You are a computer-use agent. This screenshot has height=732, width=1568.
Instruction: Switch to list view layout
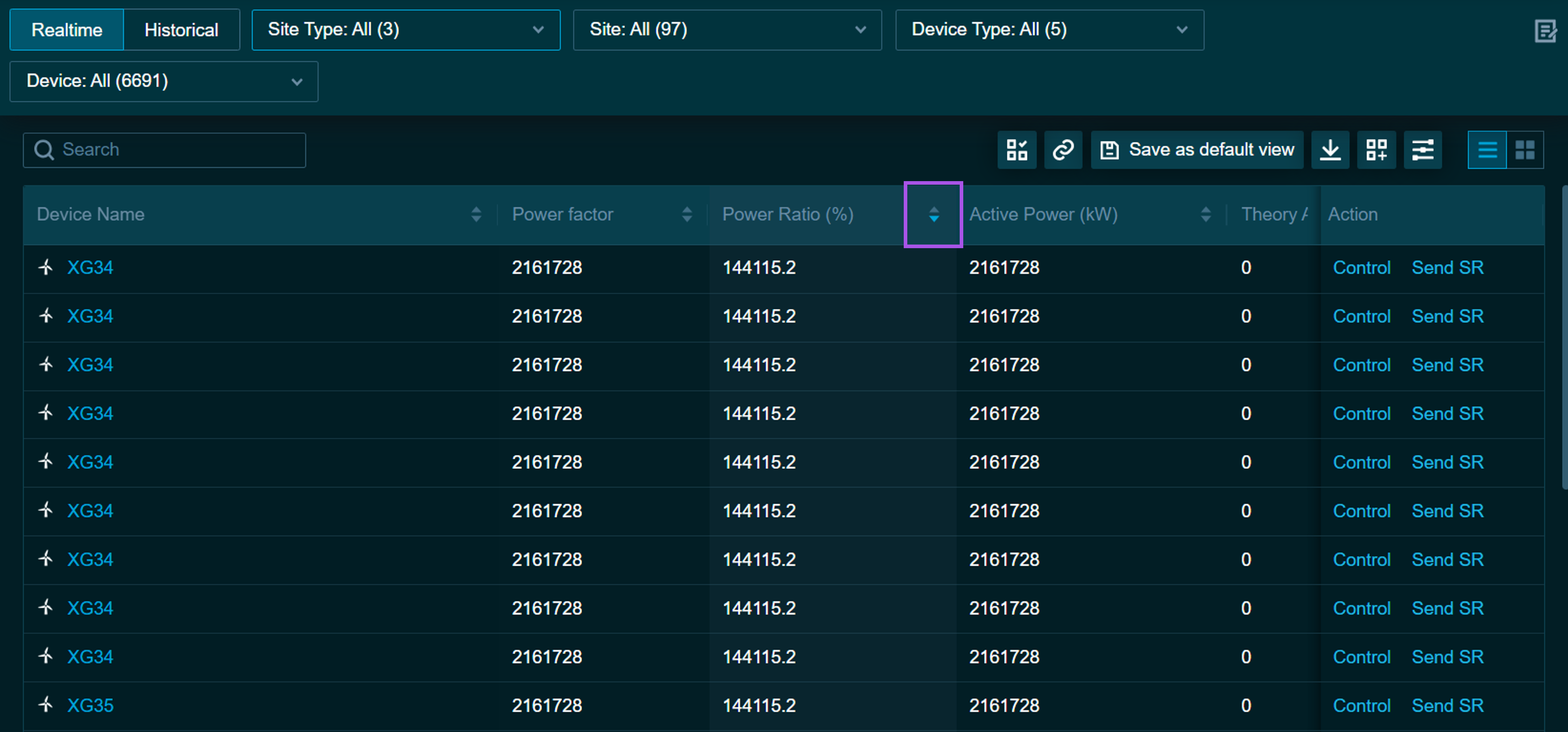(x=1487, y=150)
